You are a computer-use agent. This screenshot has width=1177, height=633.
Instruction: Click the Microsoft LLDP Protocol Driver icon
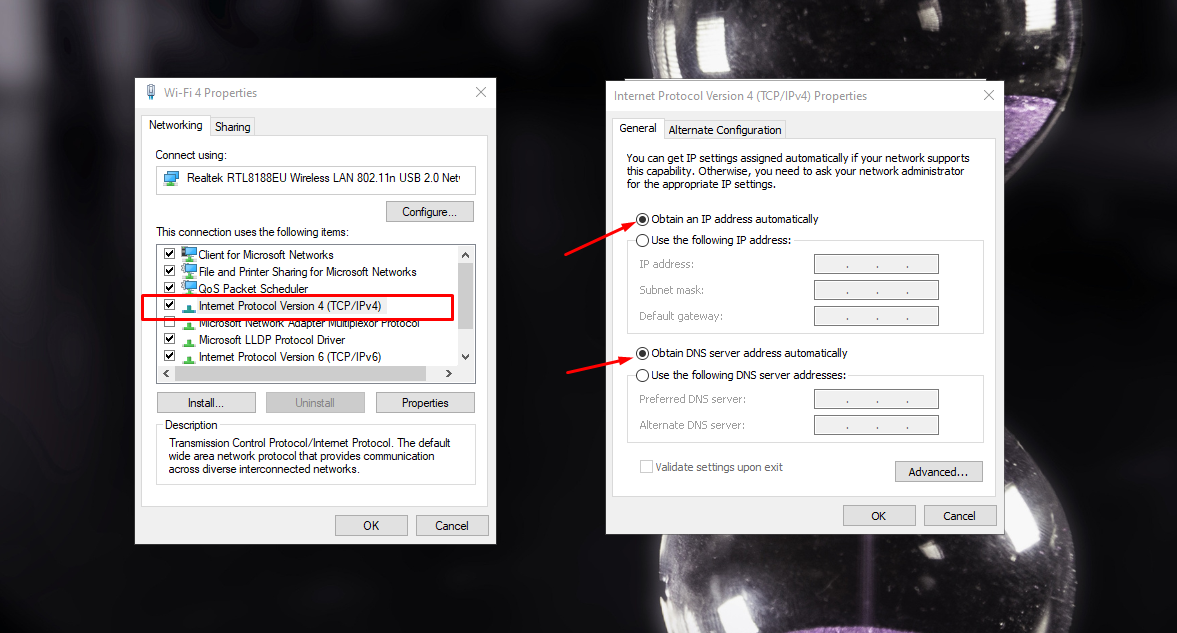189,340
